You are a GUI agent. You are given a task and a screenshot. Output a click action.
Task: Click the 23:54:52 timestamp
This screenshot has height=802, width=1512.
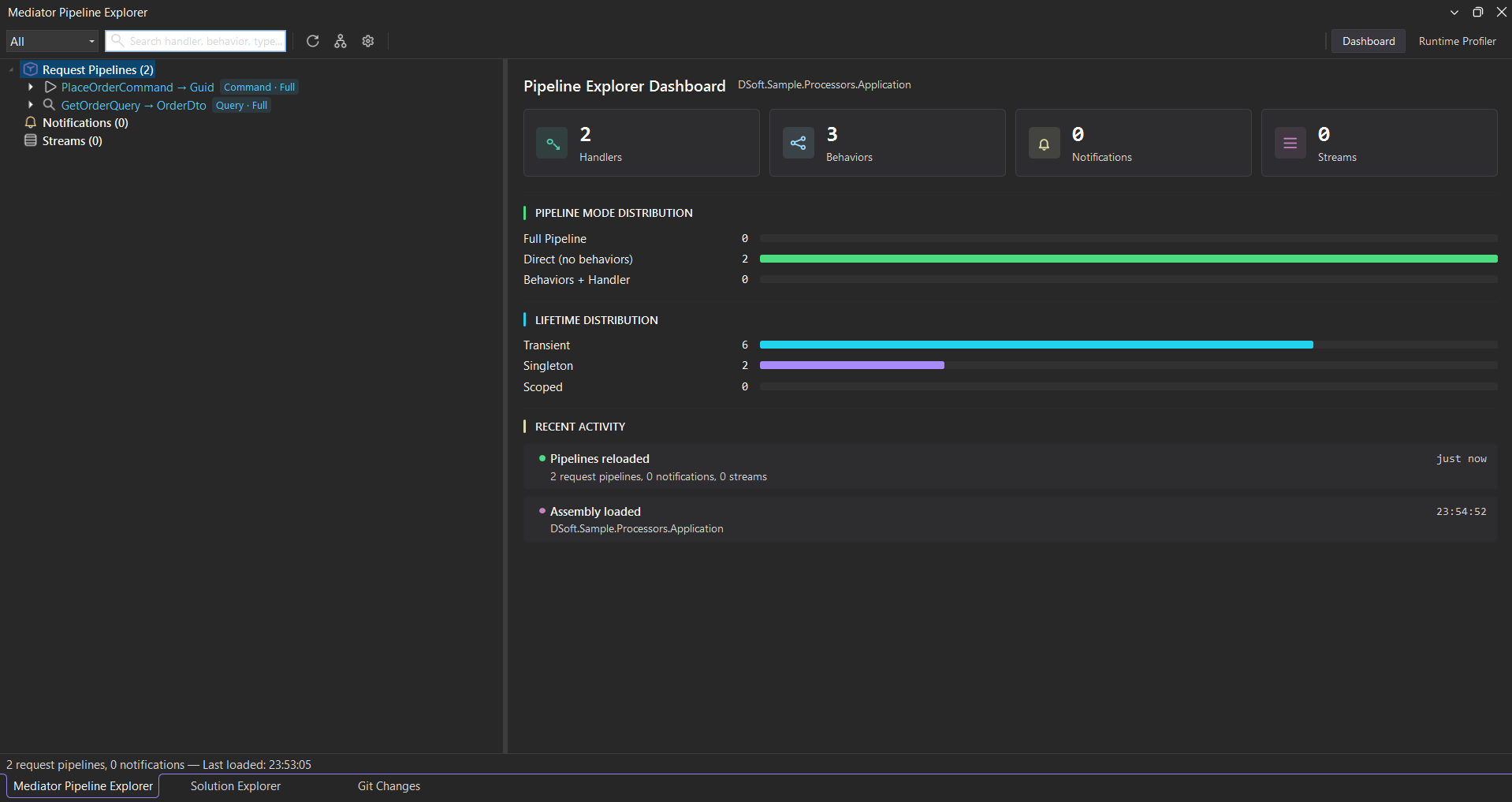tap(1461, 511)
